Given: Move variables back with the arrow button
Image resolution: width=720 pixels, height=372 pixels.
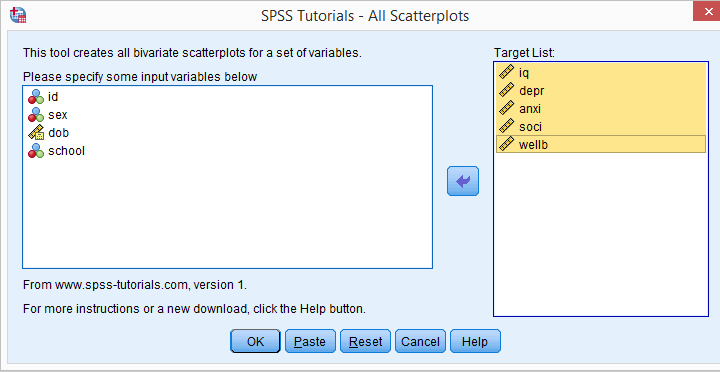Looking at the screenshot, I should [x=463, y=181].
